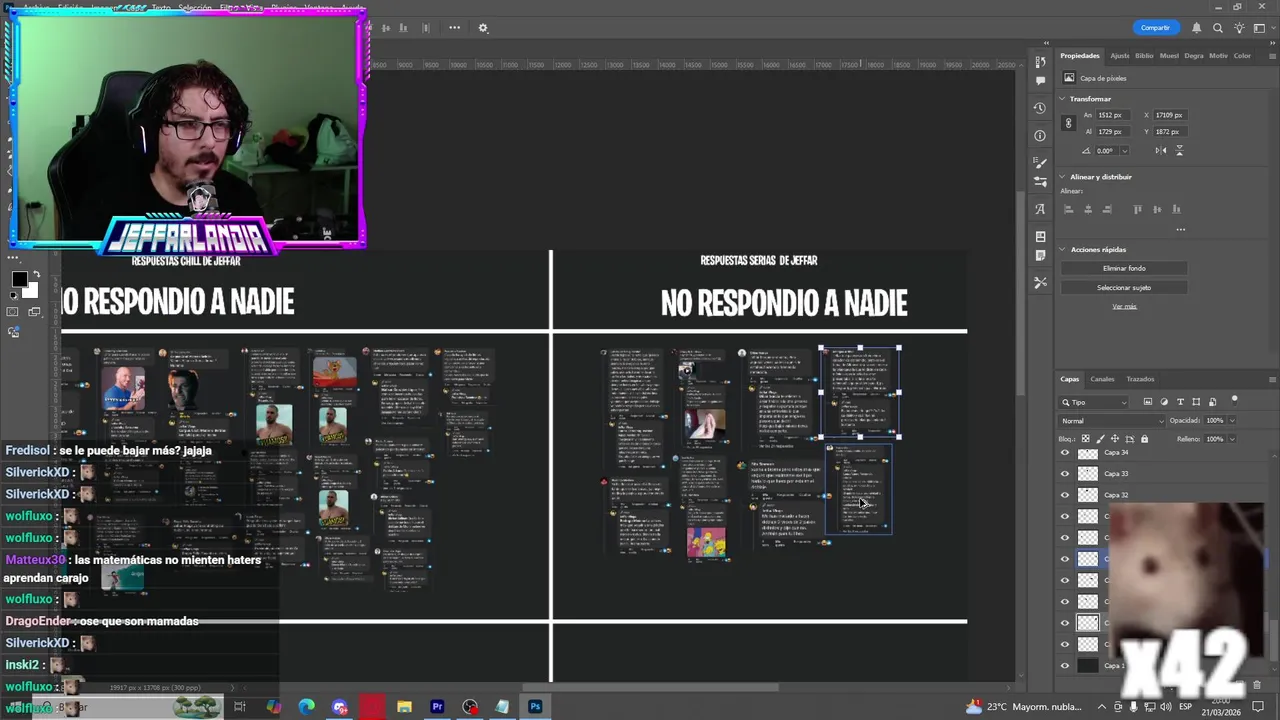Switch to the Ajustes tab

click(x=1120, y=56)
